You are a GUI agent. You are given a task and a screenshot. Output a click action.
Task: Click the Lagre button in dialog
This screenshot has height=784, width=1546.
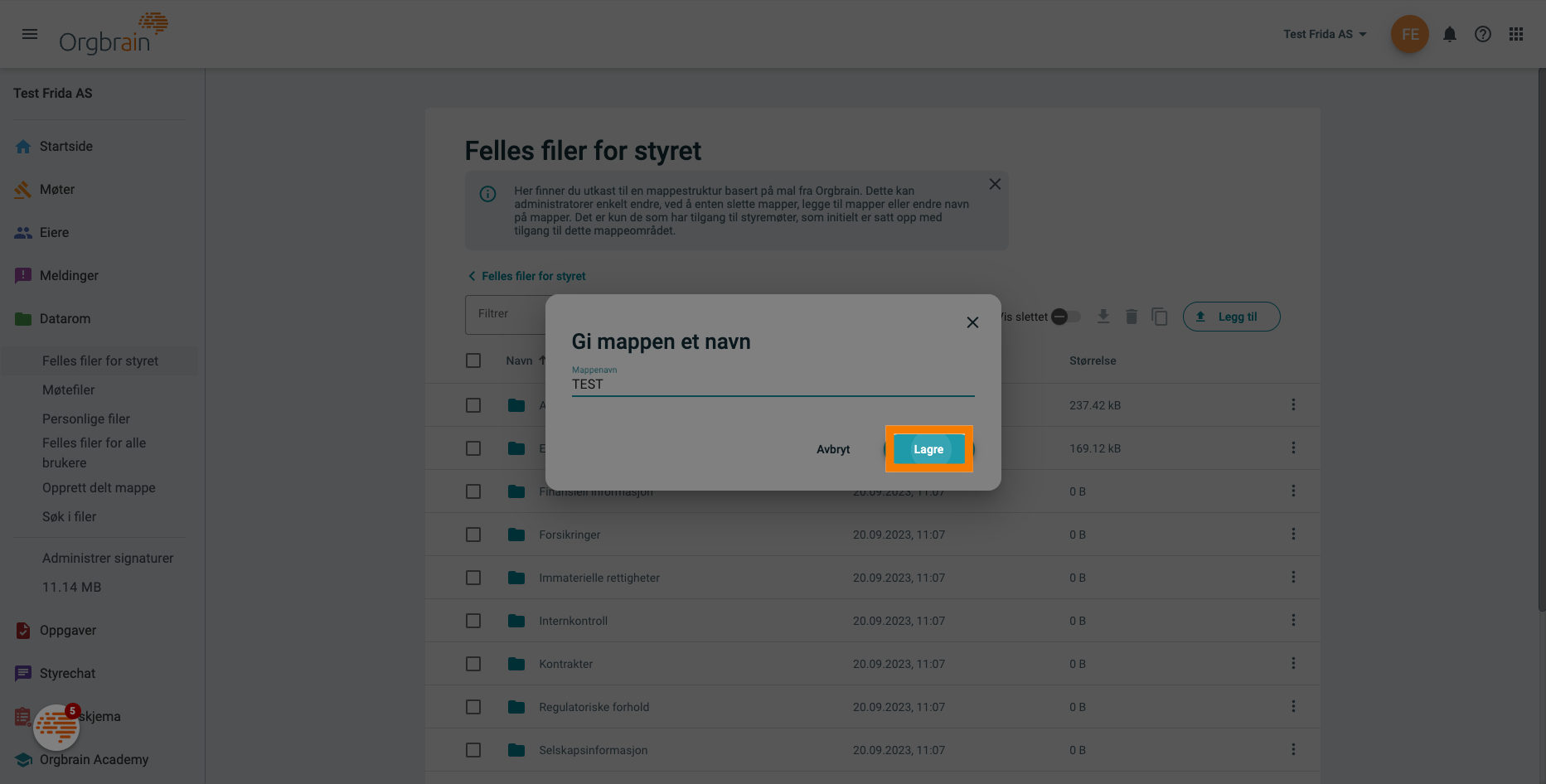pyautogui.click(x=928, y=449)
